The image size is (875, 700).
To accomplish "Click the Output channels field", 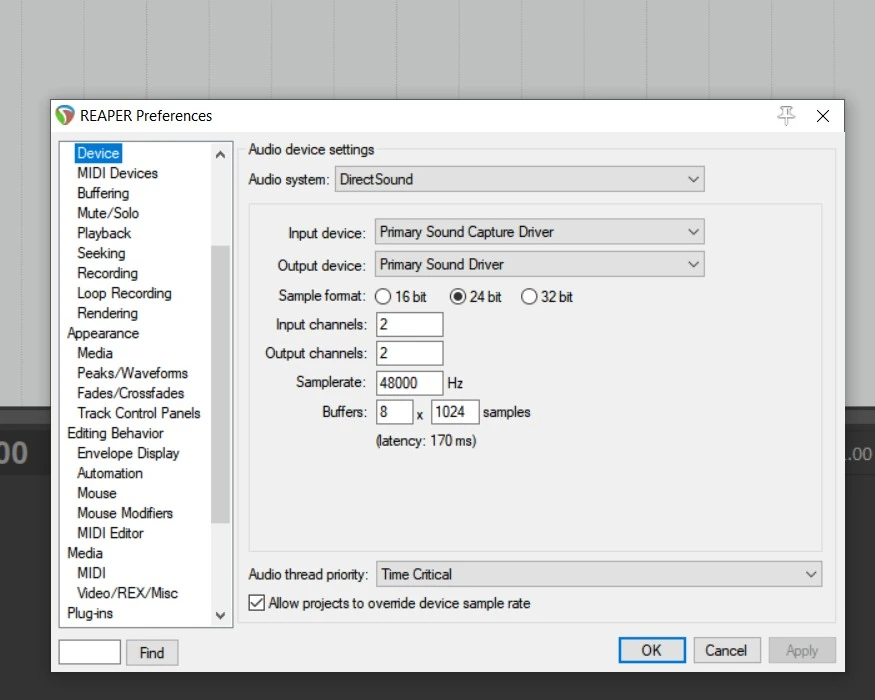I will pyautogui.click(x=410, y=353).
